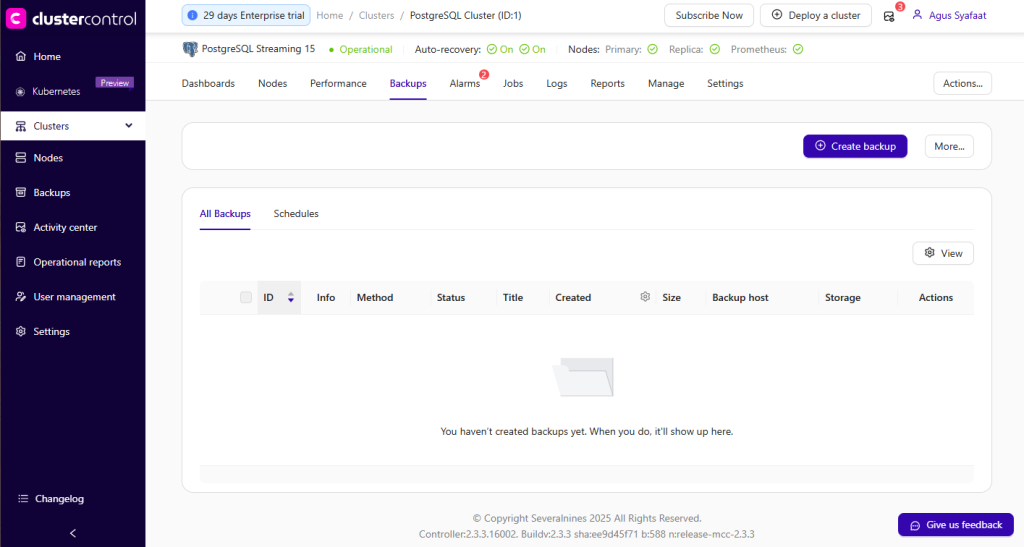This screenshot has width=1024, height=547.
Task: Click the Activity center sidebar icon
Action: click(x=21, y=227)
